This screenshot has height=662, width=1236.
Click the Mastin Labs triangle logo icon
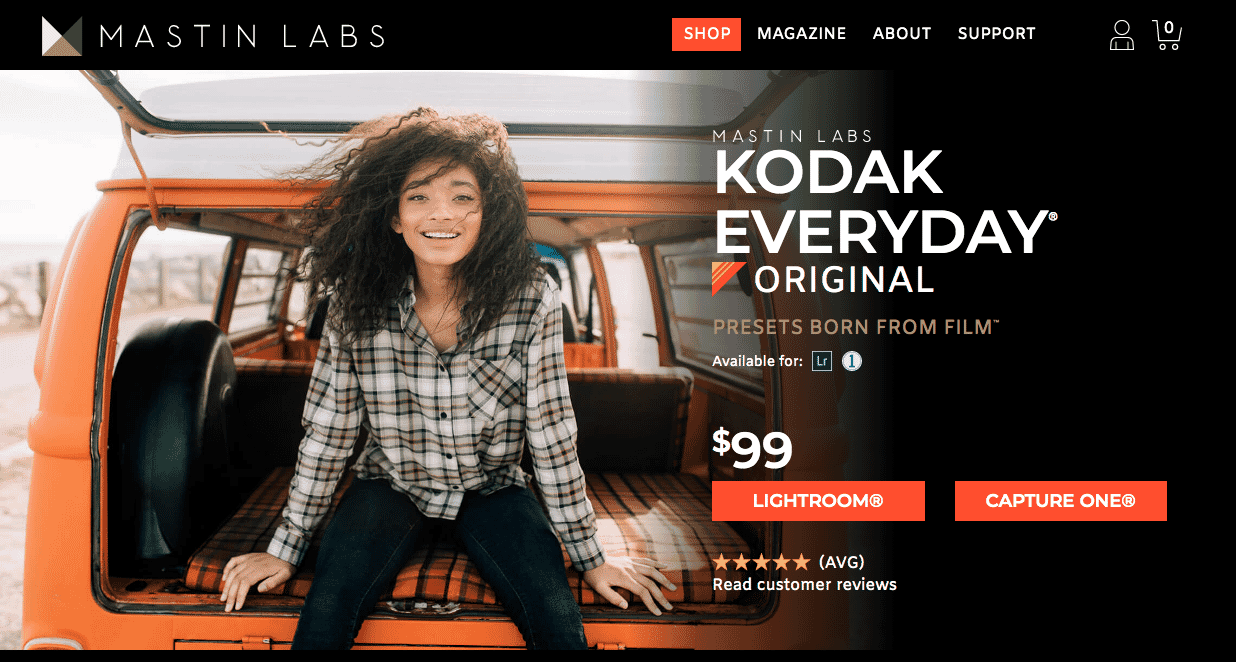[62, 36]
